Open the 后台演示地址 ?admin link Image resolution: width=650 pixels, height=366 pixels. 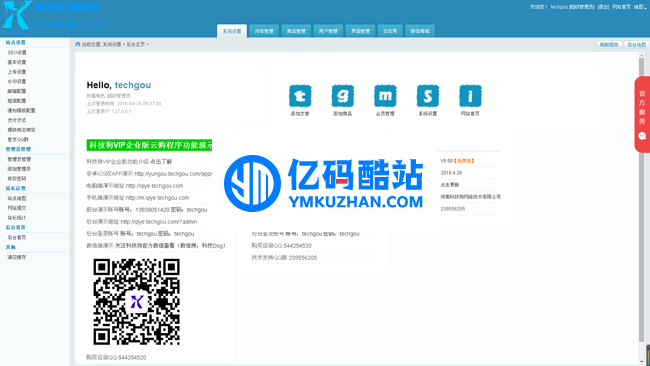pos(159,222)
